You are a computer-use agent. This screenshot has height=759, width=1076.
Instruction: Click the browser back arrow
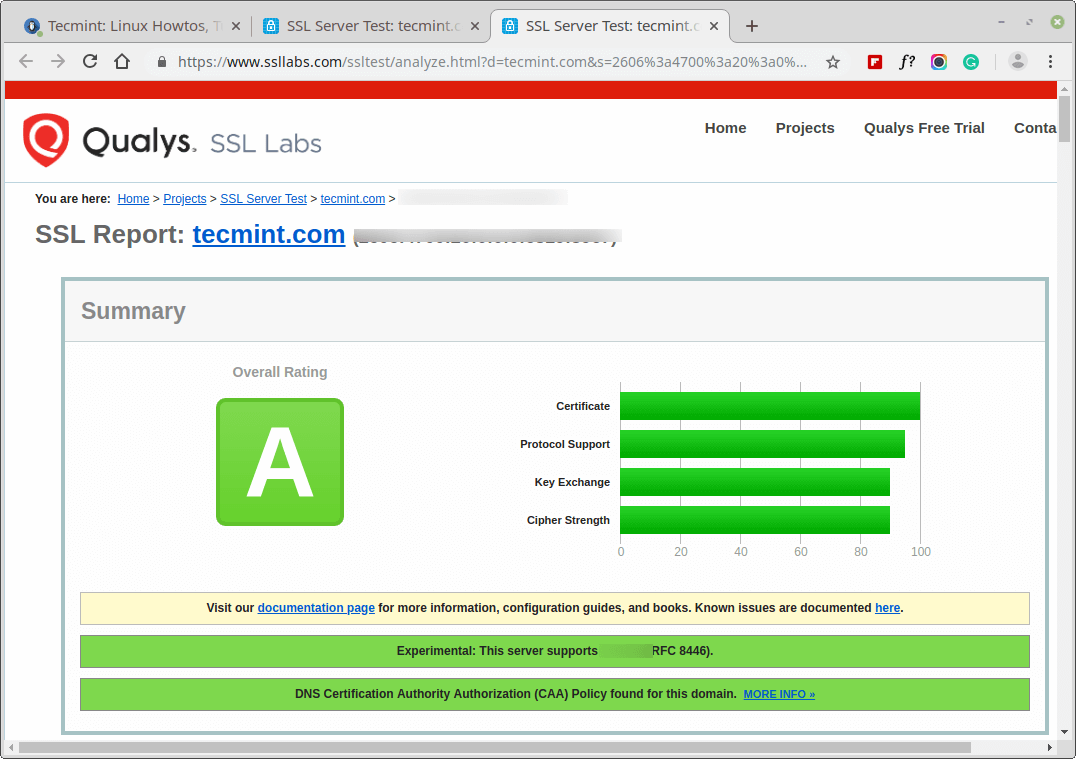pos(26,61)
